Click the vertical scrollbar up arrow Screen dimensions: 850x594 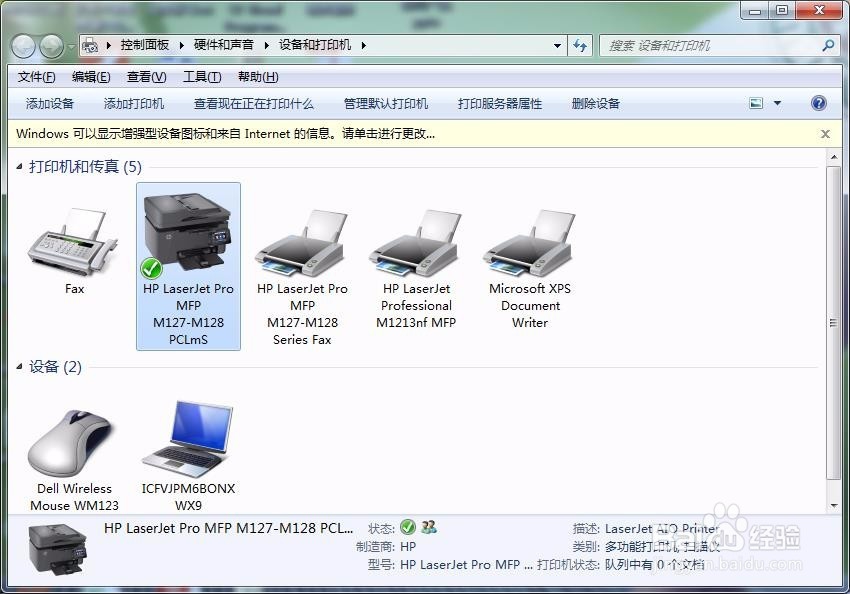[x=834, y=157]
